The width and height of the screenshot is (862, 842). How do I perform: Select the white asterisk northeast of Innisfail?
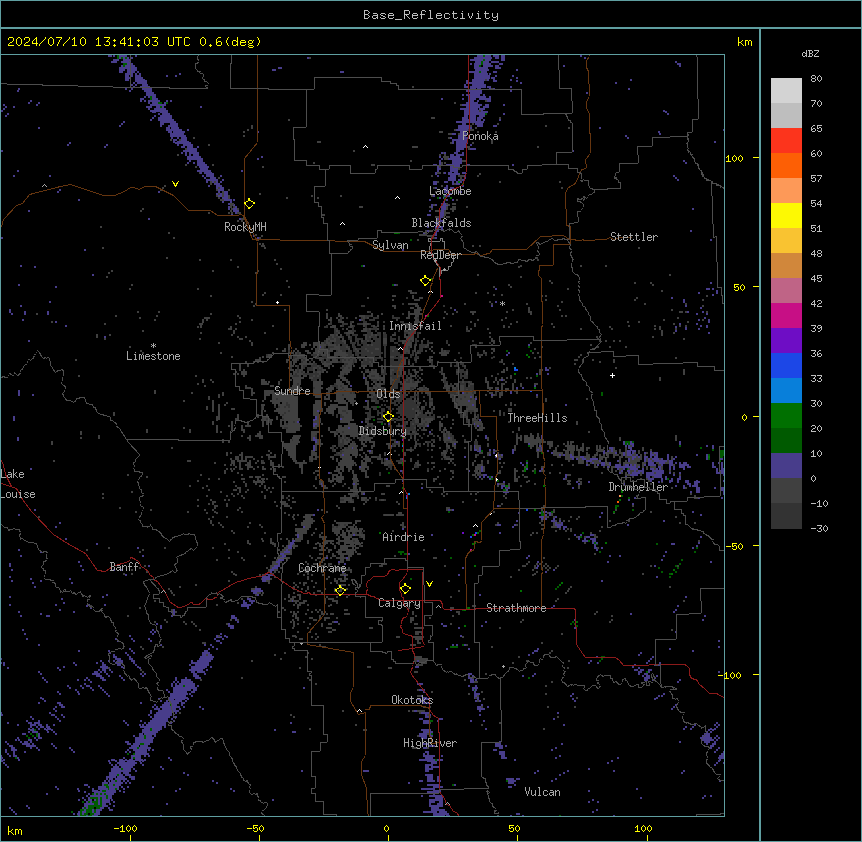coord(502,303)
